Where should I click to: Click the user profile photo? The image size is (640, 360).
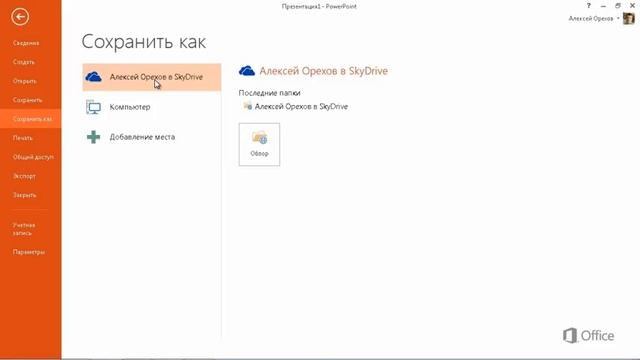point(629,18)
